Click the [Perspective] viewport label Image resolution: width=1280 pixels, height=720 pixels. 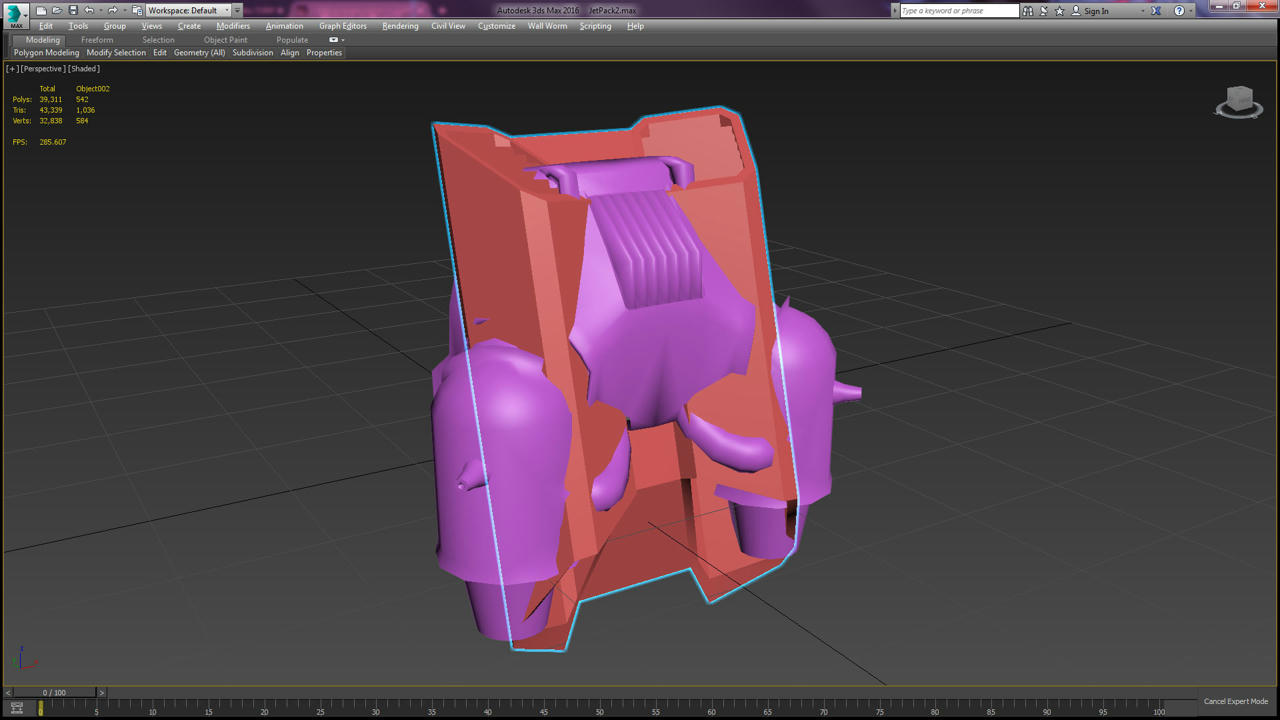coord(43,69)
